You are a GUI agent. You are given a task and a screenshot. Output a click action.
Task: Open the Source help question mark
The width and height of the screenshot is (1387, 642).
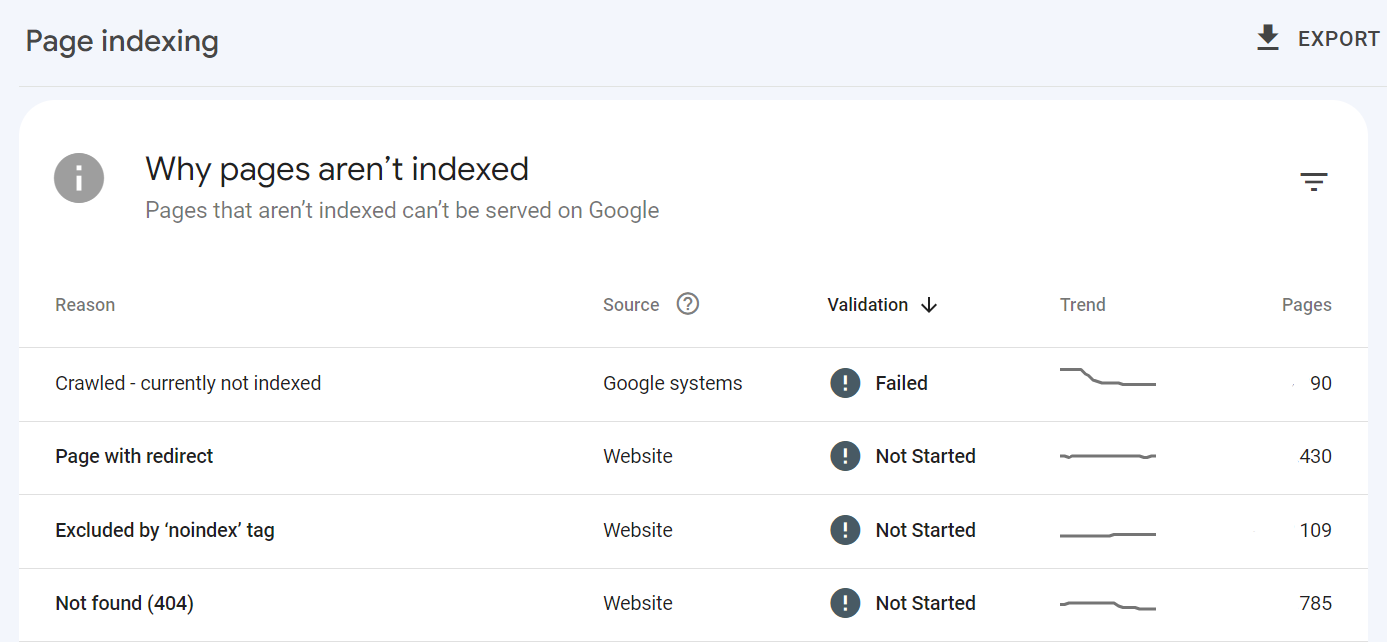click(x=687, y=304)
